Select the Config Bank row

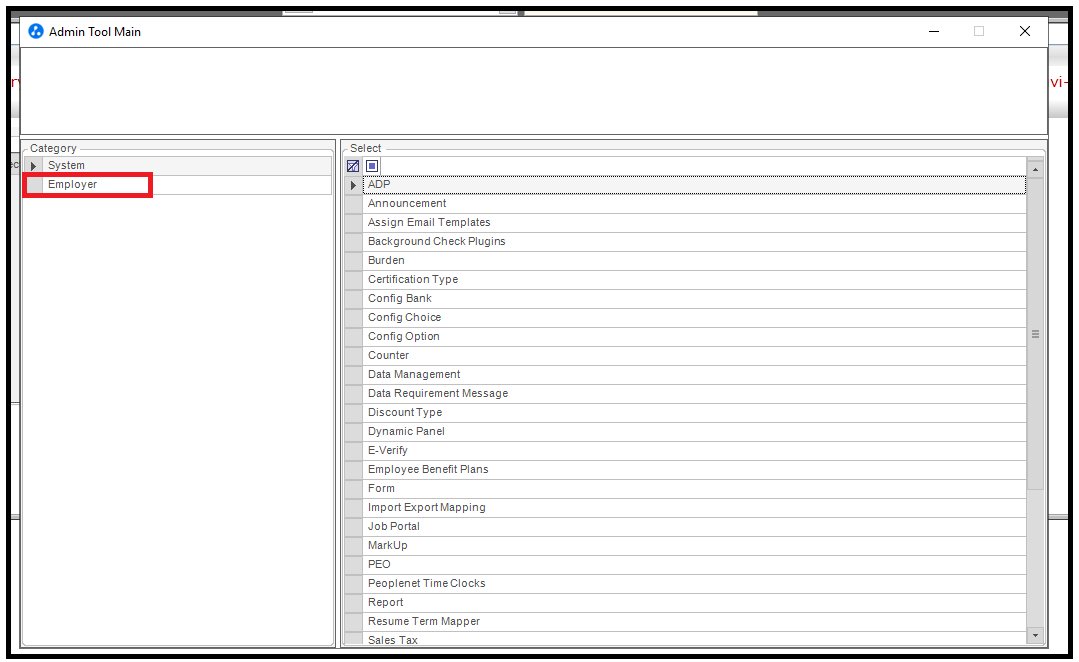point(694,298)
